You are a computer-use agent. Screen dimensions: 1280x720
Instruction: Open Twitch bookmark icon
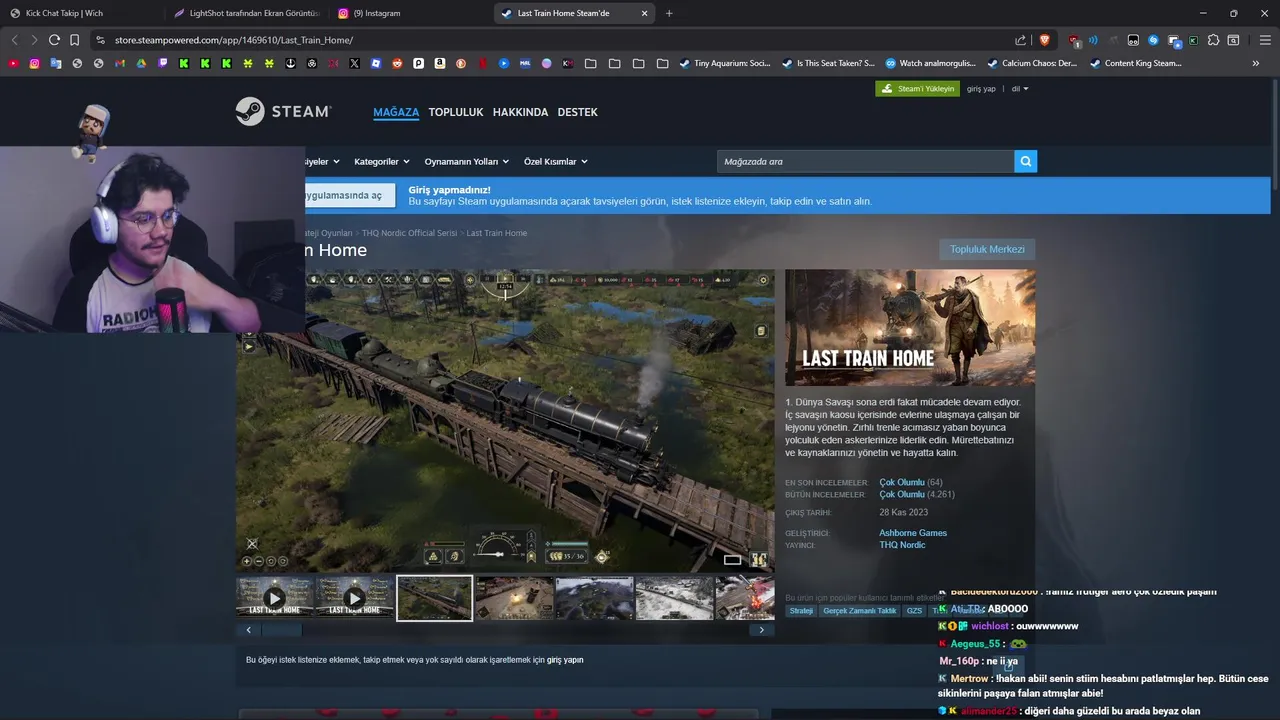click(x=162, y=63)
